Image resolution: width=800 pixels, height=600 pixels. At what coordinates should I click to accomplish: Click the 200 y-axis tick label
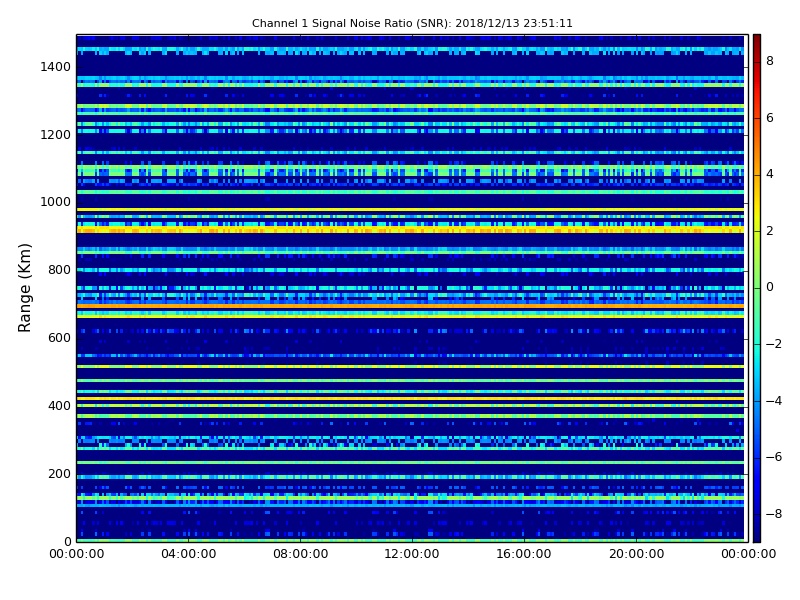[x=59, y=473]
